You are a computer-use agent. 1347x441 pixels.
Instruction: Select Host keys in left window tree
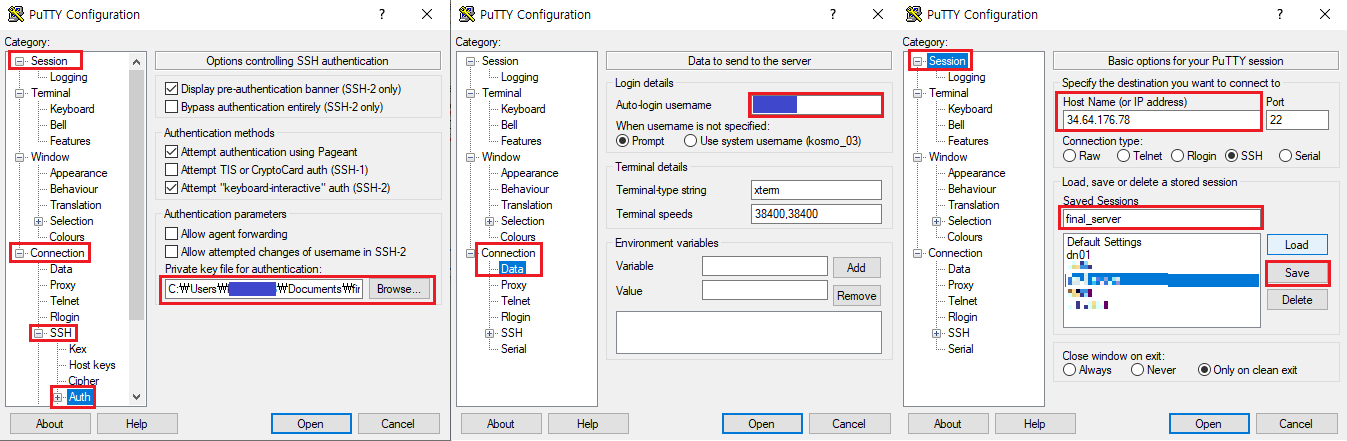(92, 365)
